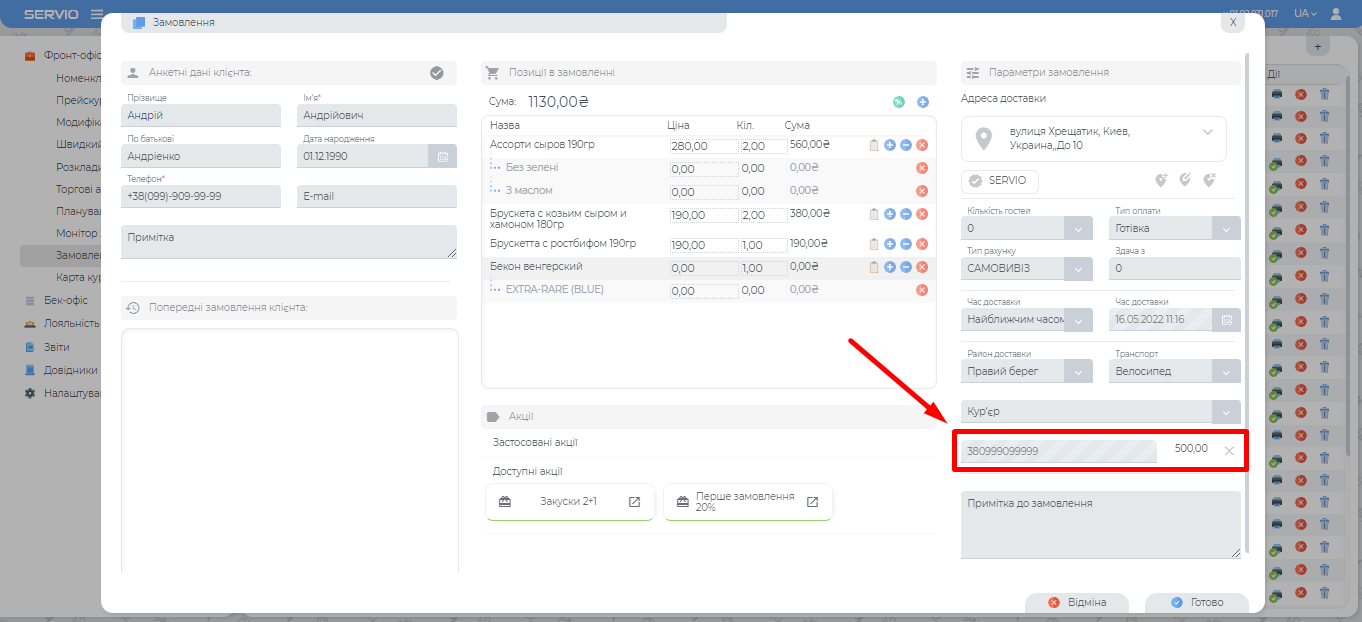
Task: Expand the delivery address dropdown
Action: coord(1207,132)
